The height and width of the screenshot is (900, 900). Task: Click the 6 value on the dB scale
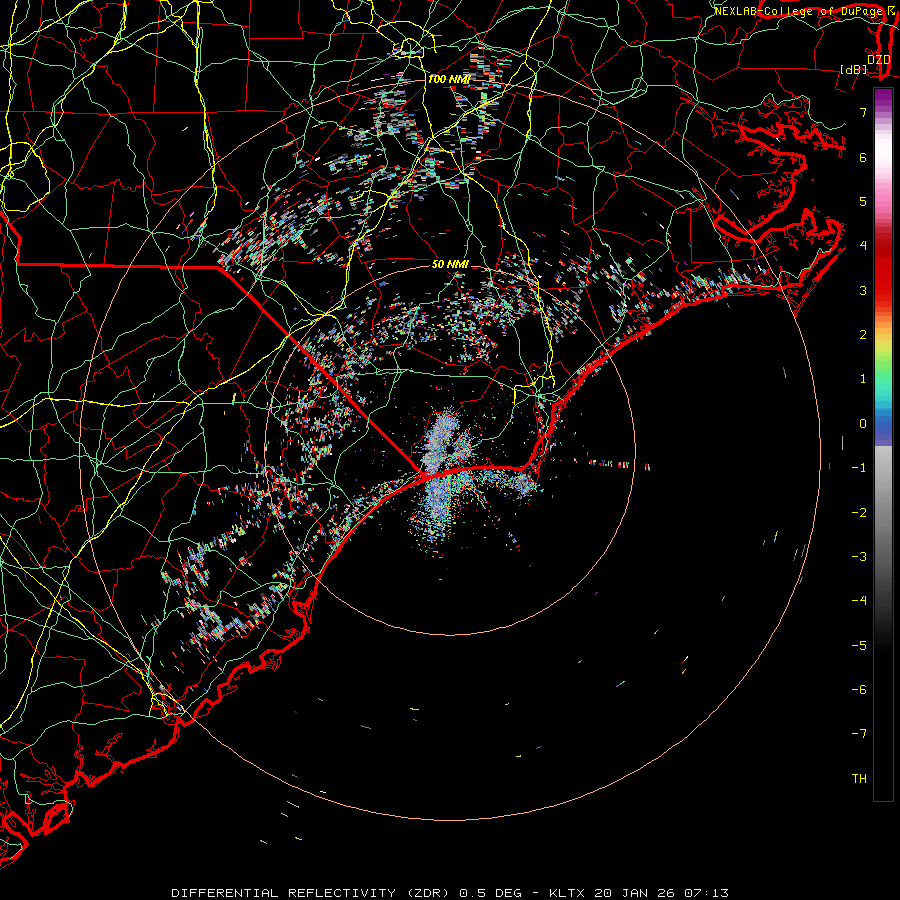[863, 157]
